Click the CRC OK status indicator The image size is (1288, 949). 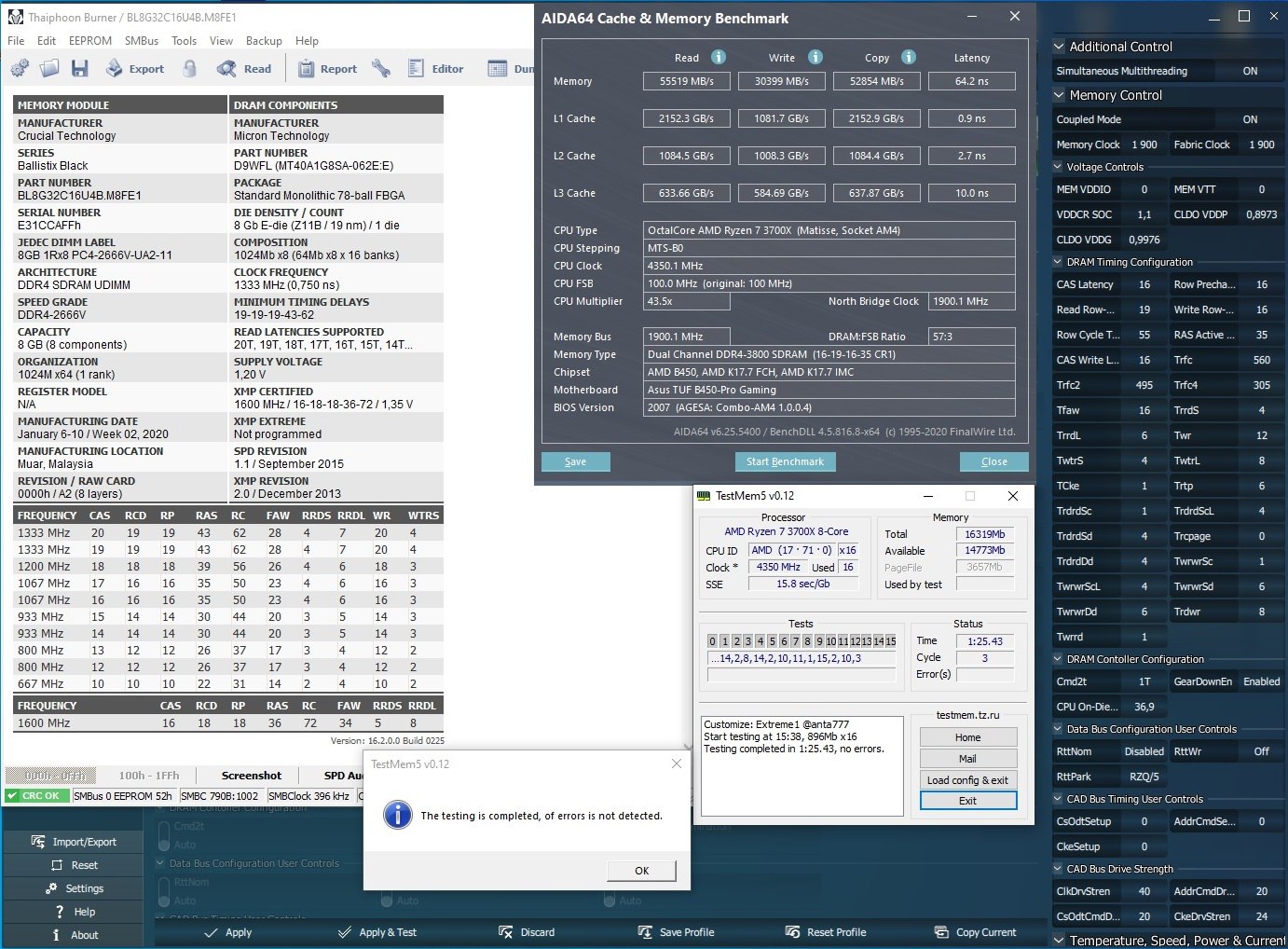(36, 796)
